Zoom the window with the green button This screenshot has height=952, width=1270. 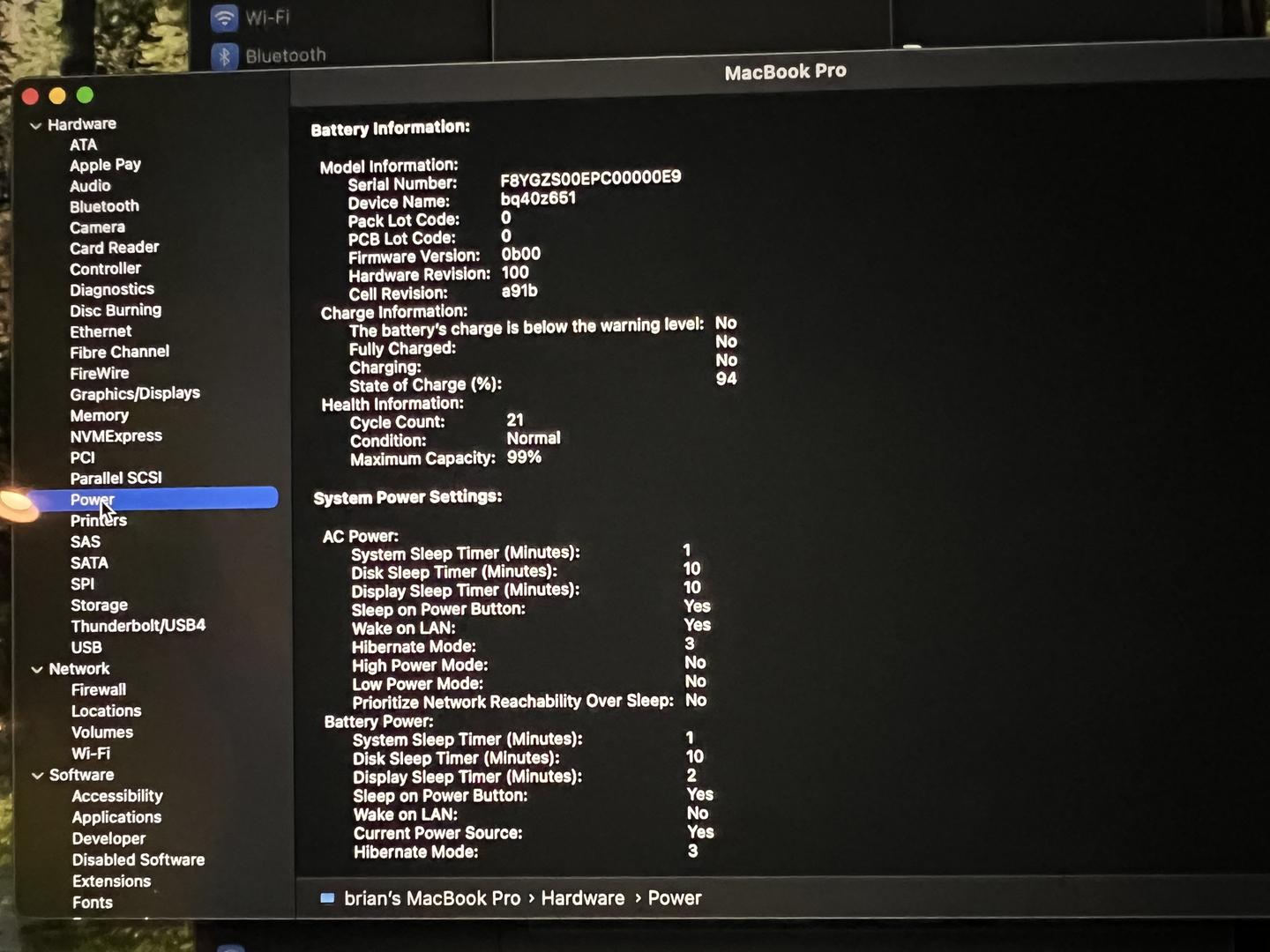pos(85,94)
